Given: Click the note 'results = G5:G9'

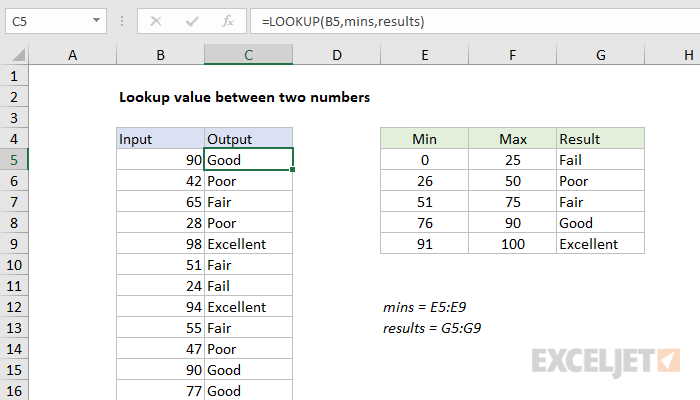Looking at the screenshot, I should [x=432, y=328].
